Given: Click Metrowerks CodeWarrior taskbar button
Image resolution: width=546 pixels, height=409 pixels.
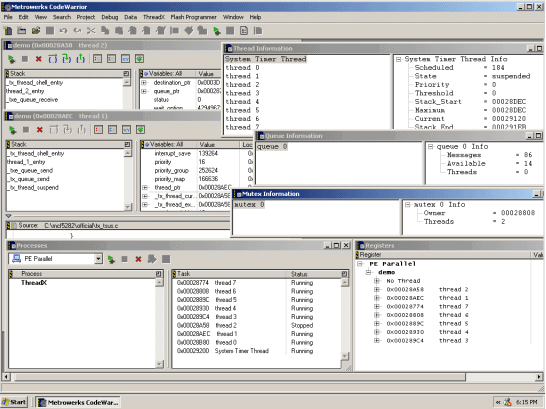Looking at the screenshot, I should pyautogui.click(x=78, y=402).
